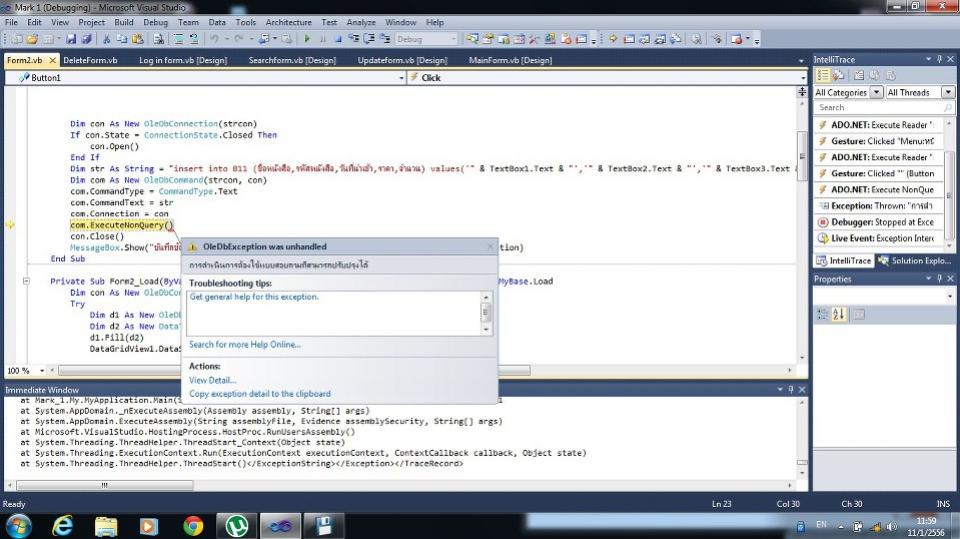Screen dimensions: 960x539
Task: Switch to MainForm.vb [Design] tab
Action: (510, 60)
